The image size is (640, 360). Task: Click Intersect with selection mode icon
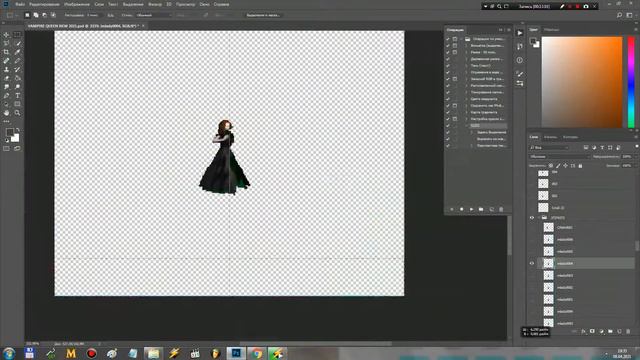point(53,15)
